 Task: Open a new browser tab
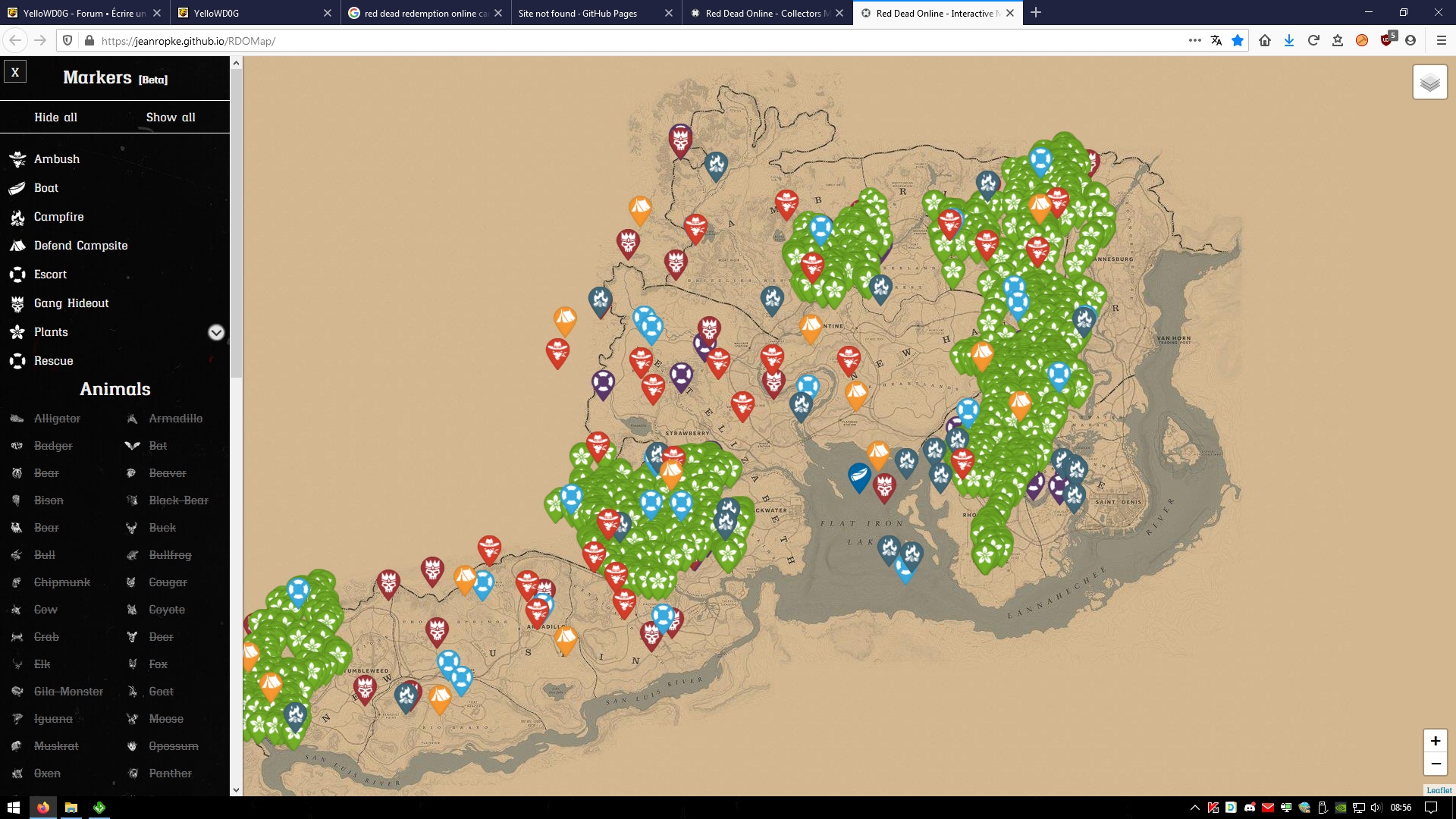[x=1036, y=13]
